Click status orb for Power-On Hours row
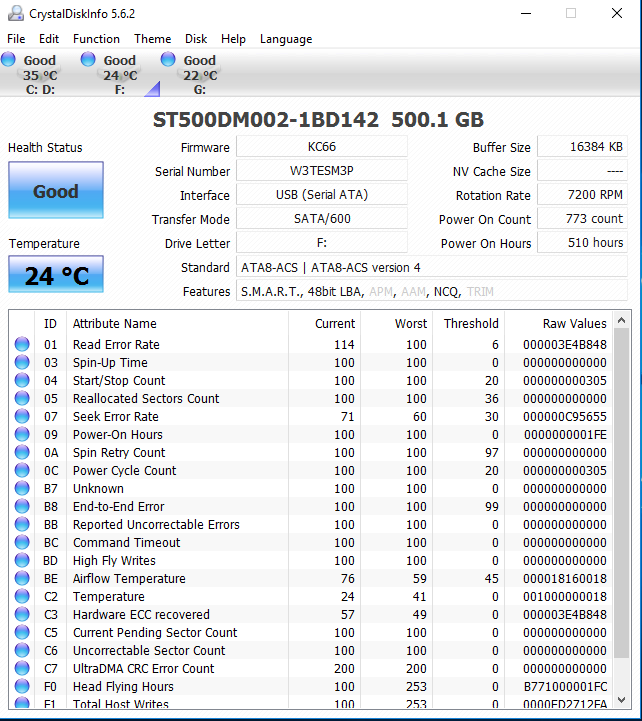Image resolution: width=642 pixels, height=721 pixels. (22, 434)
